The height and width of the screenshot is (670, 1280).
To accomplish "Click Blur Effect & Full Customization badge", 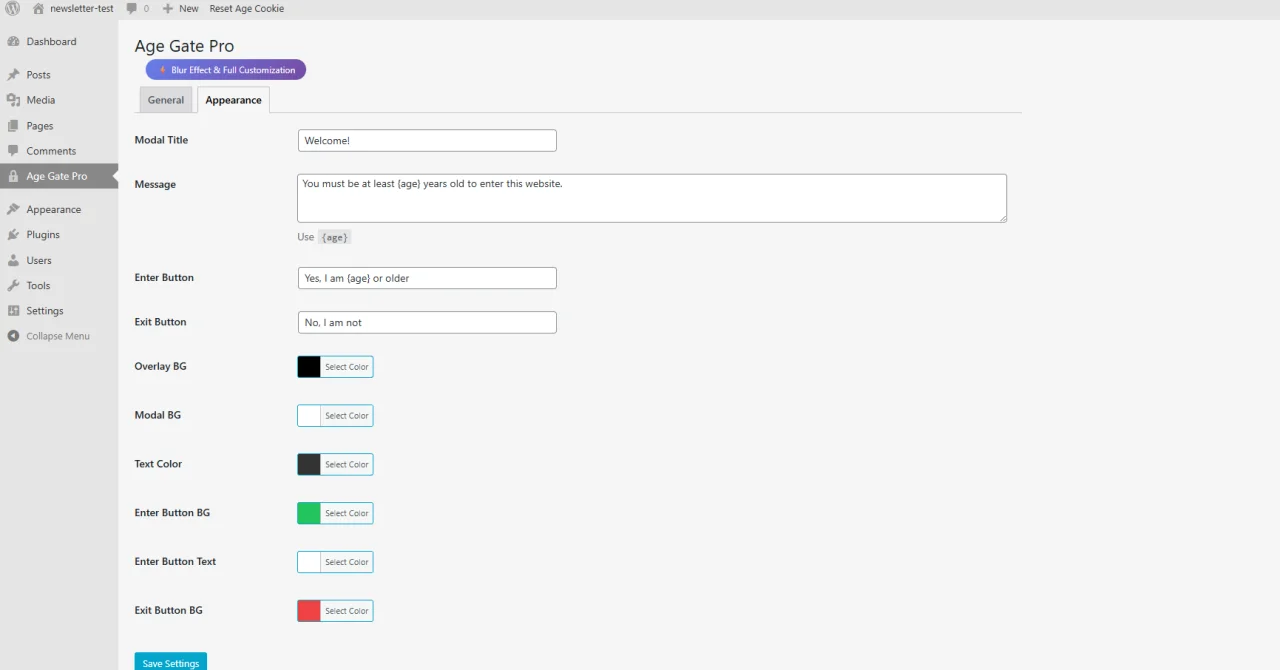I will pyautogui.click(x=226, y=70).
